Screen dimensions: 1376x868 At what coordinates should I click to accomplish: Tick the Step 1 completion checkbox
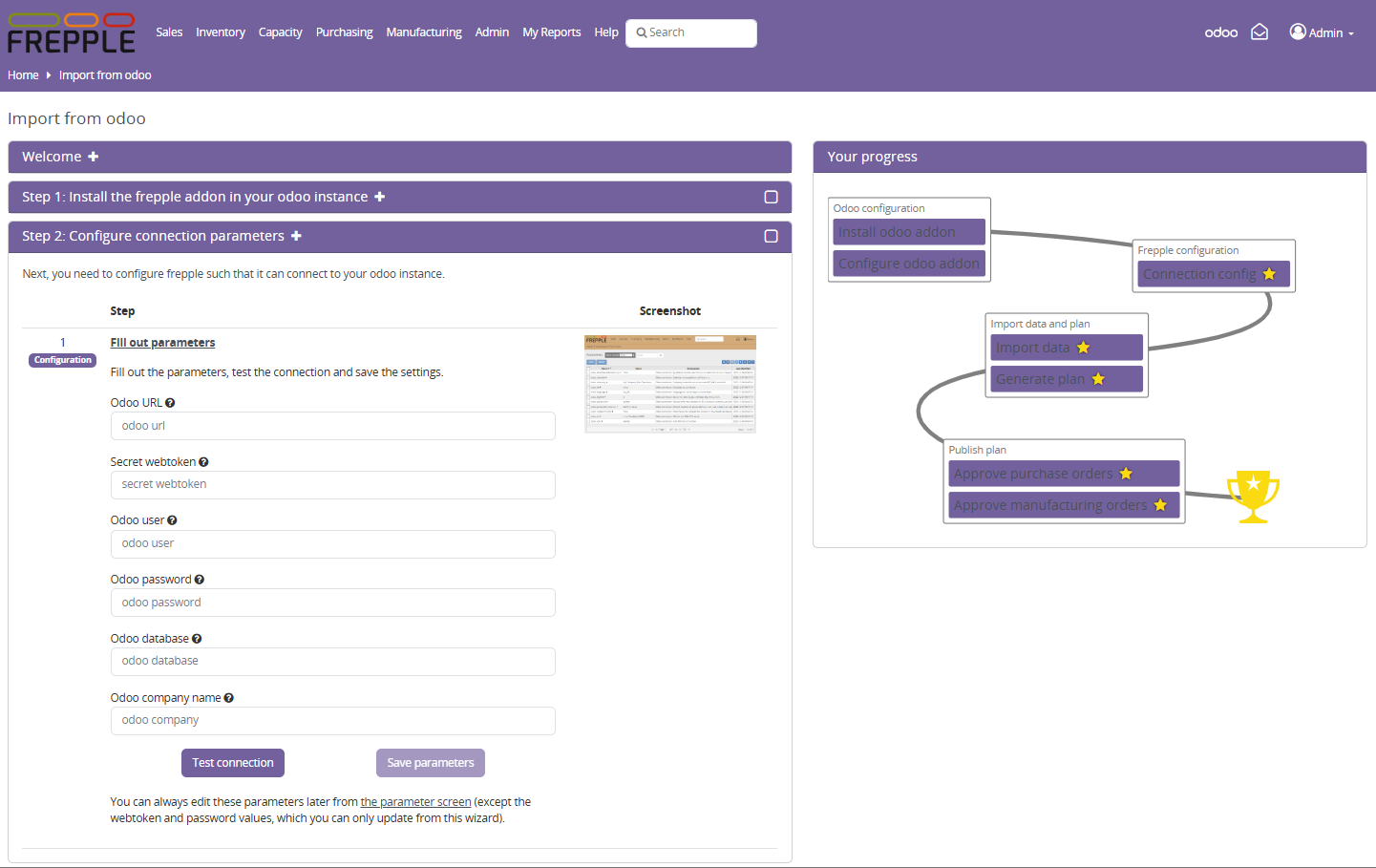(x=771, y=197)
